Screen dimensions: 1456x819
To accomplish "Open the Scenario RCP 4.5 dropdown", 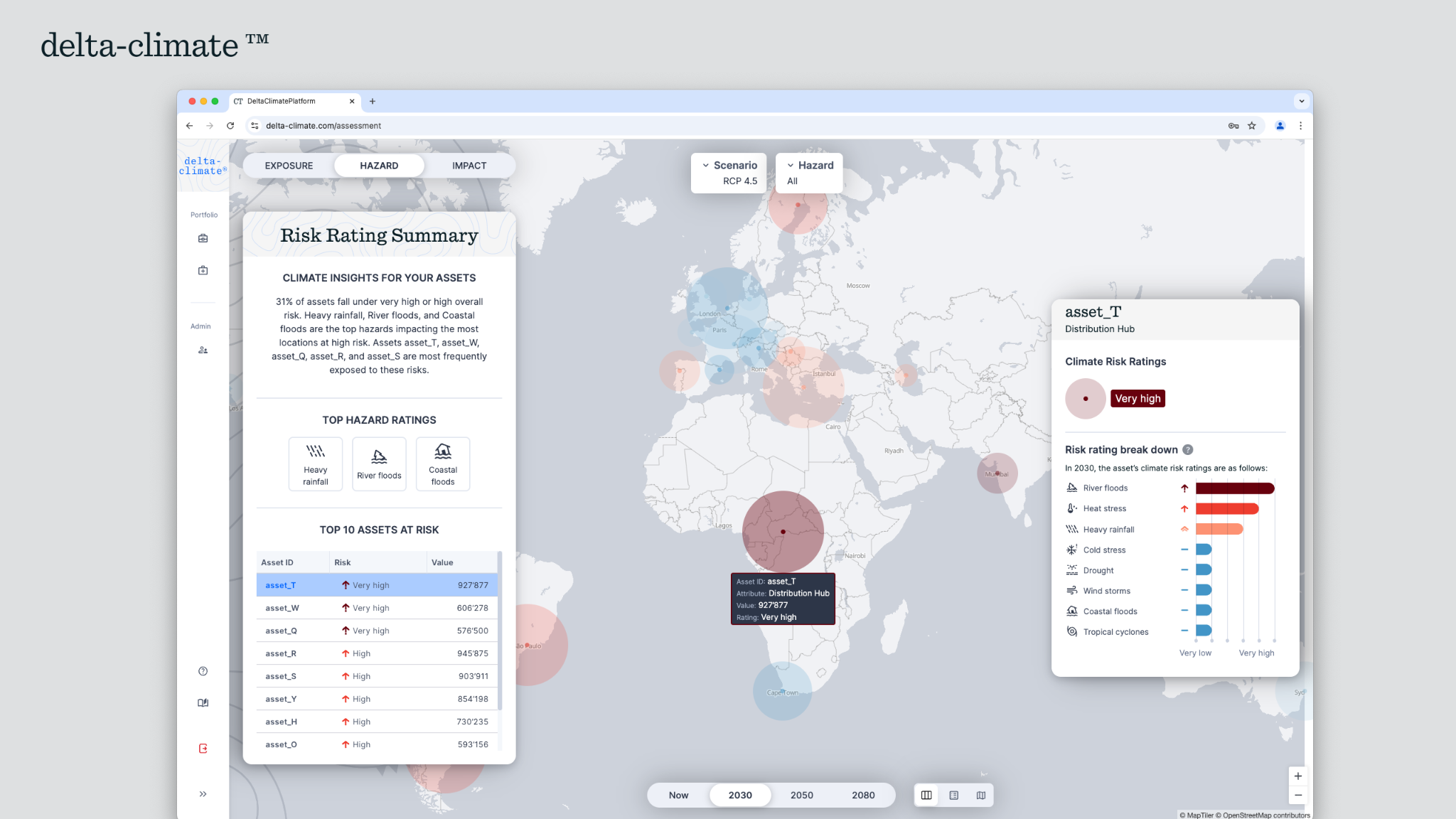I will [x=729, y=173].
